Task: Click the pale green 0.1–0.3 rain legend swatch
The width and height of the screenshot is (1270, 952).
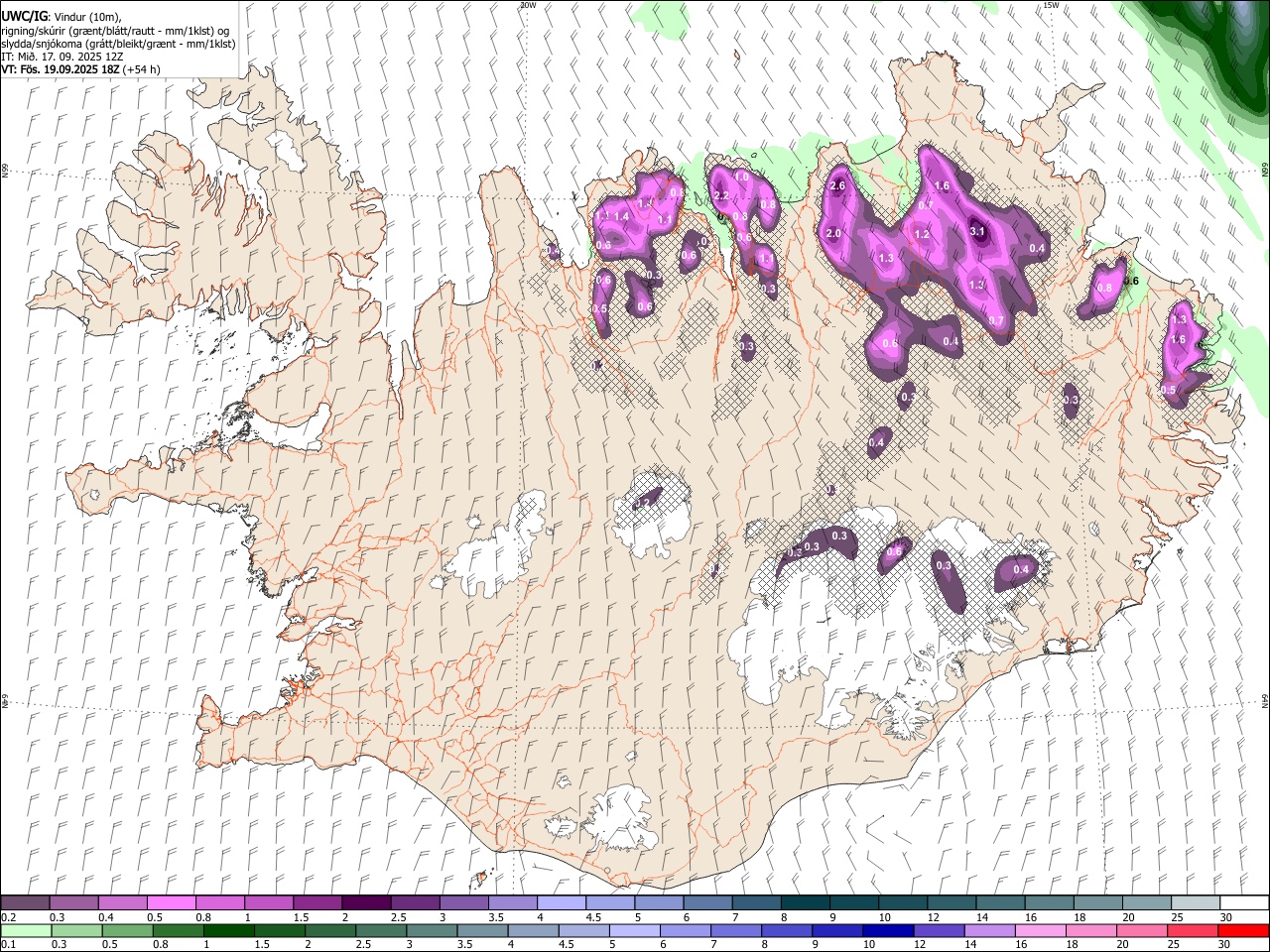Action: [26, 930]
